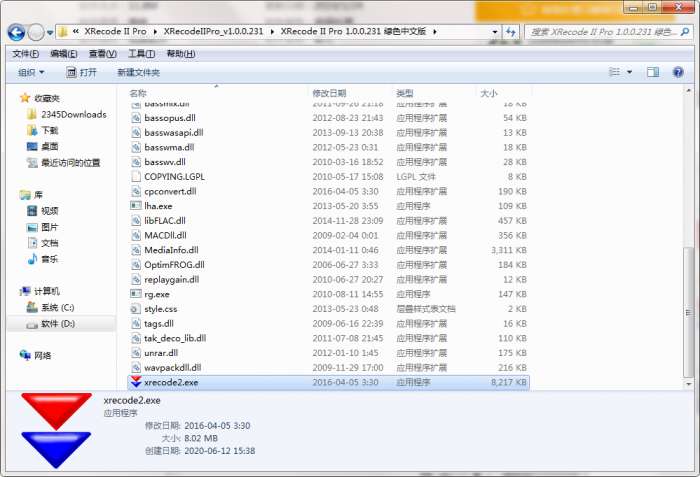
Task: Open 桌面 in the navigation pane
Action: point(50,146)
